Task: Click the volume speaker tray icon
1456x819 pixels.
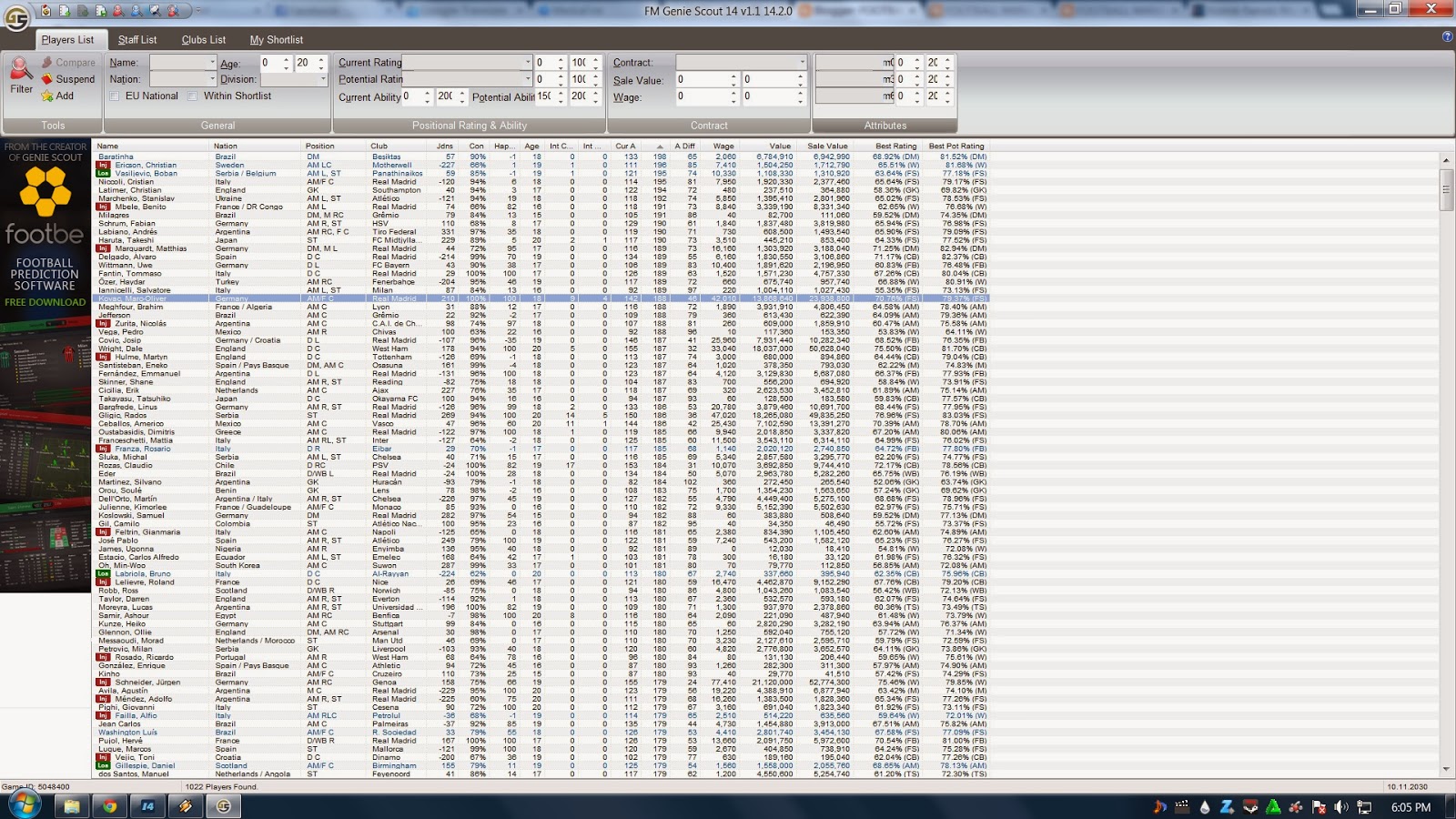Action: (x=1341, y=807)
